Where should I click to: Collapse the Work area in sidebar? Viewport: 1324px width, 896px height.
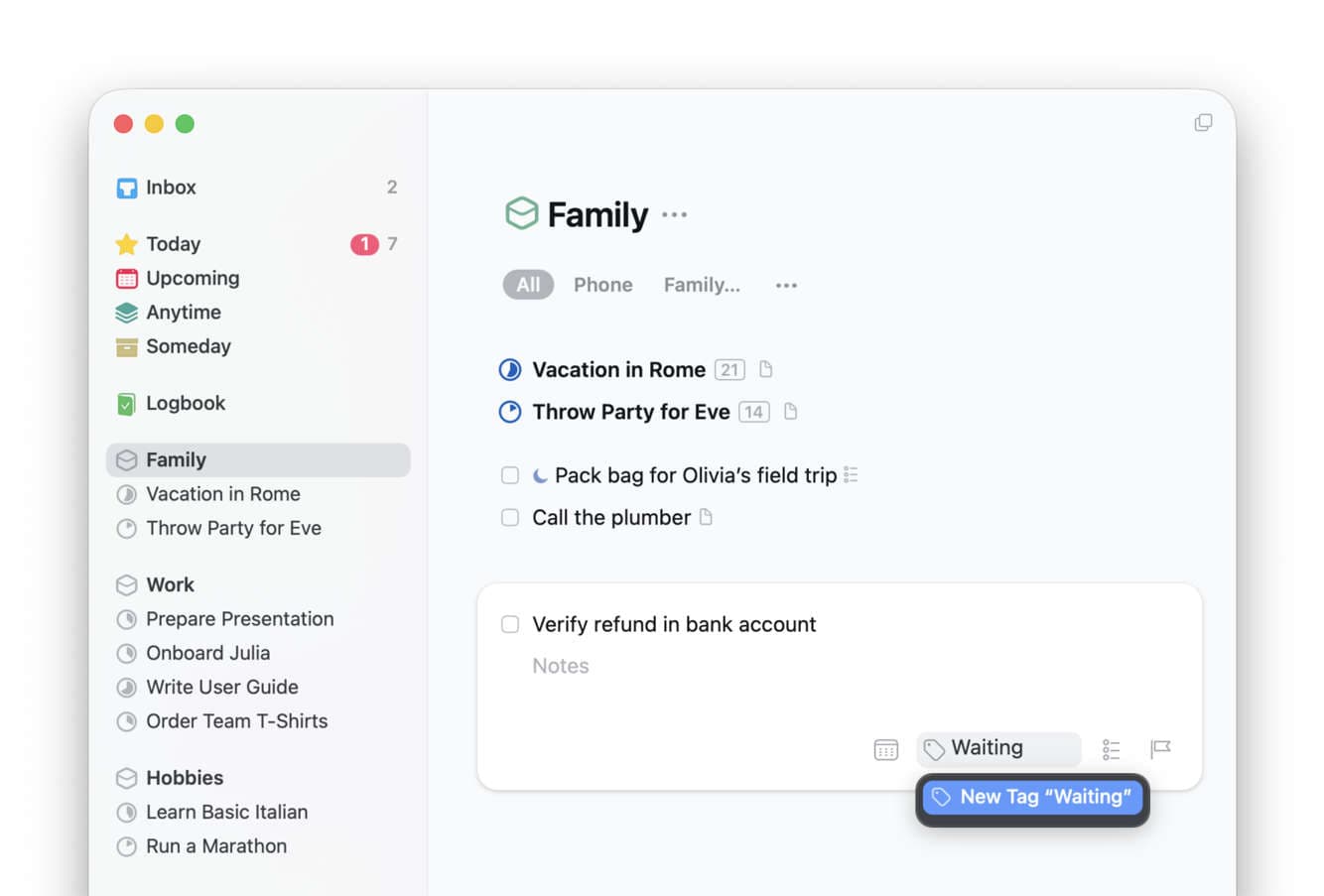point(170,584)
